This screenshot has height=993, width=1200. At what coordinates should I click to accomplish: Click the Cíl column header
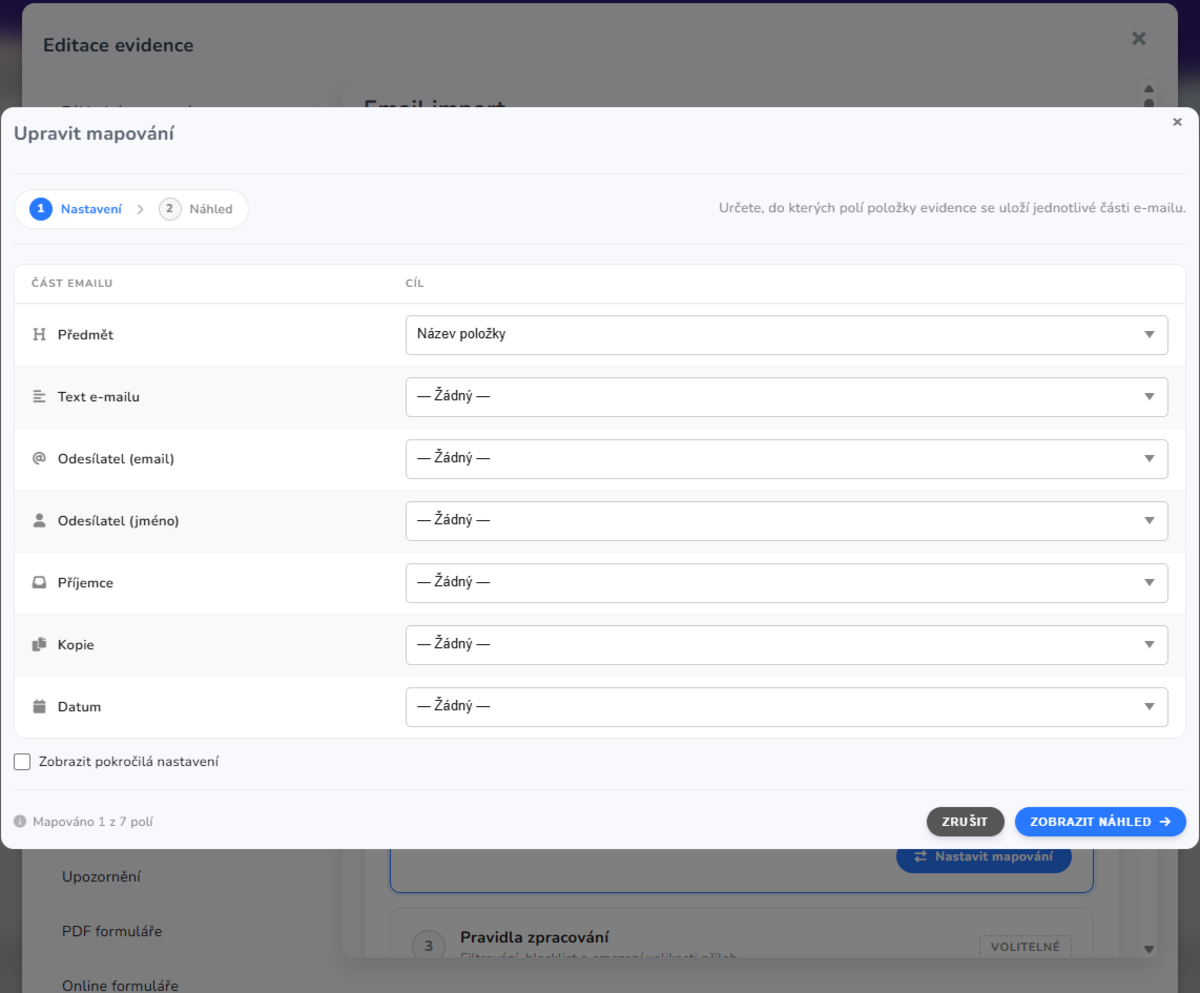(x=415, y=284)
